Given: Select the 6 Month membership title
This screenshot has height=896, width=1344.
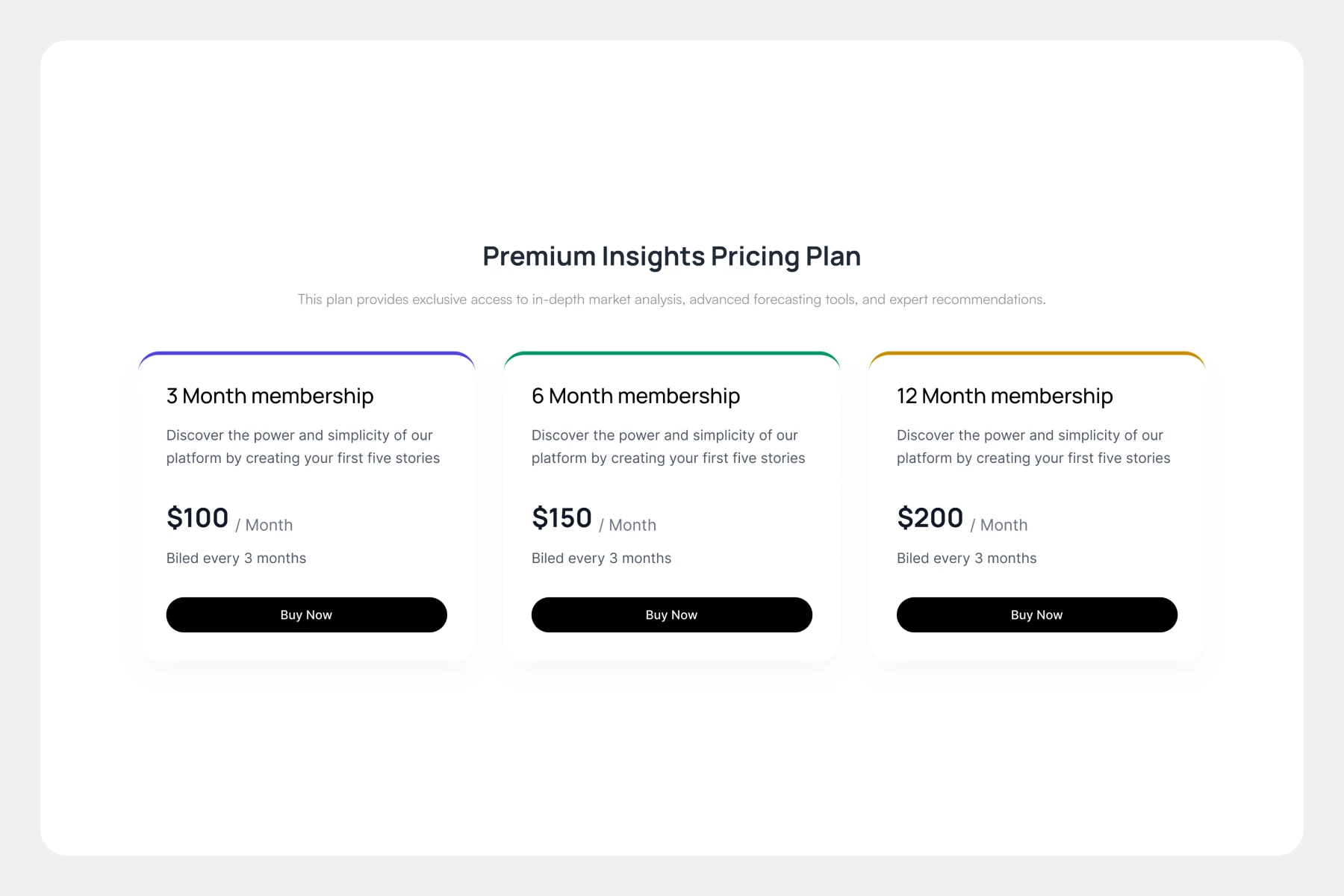Looking at the screenshot, I should tap(635, 396).
